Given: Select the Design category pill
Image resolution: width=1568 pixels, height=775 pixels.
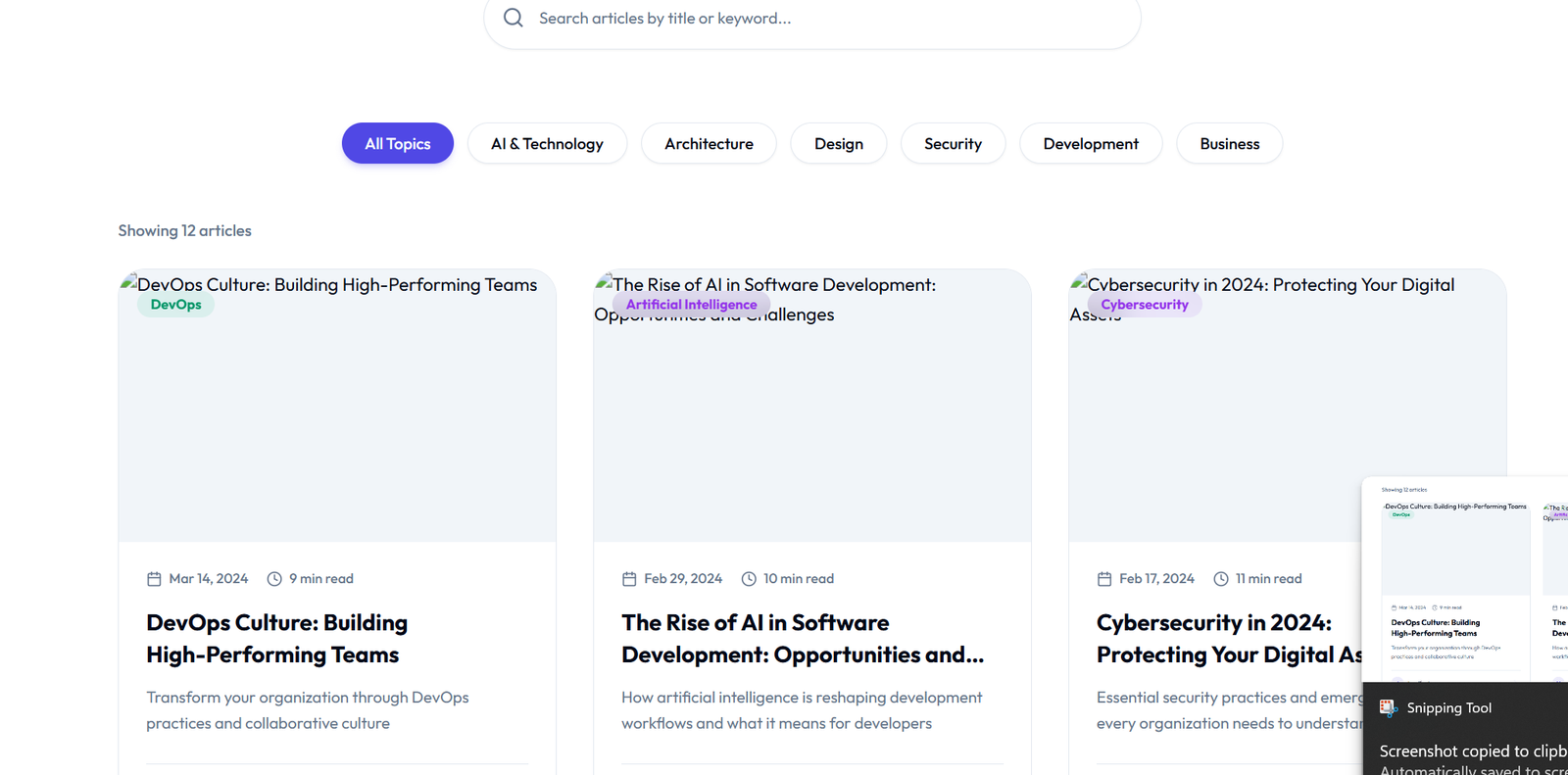Looking at the screenshot, I should coord(838,144).
